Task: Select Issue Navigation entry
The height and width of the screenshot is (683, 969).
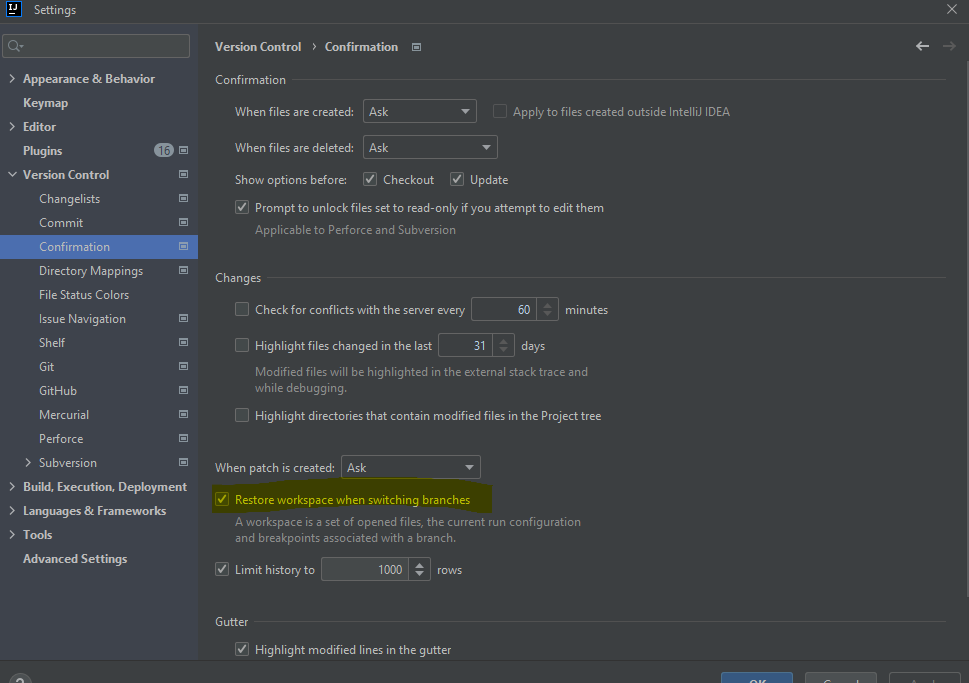Action: click(x=82, y=319)
